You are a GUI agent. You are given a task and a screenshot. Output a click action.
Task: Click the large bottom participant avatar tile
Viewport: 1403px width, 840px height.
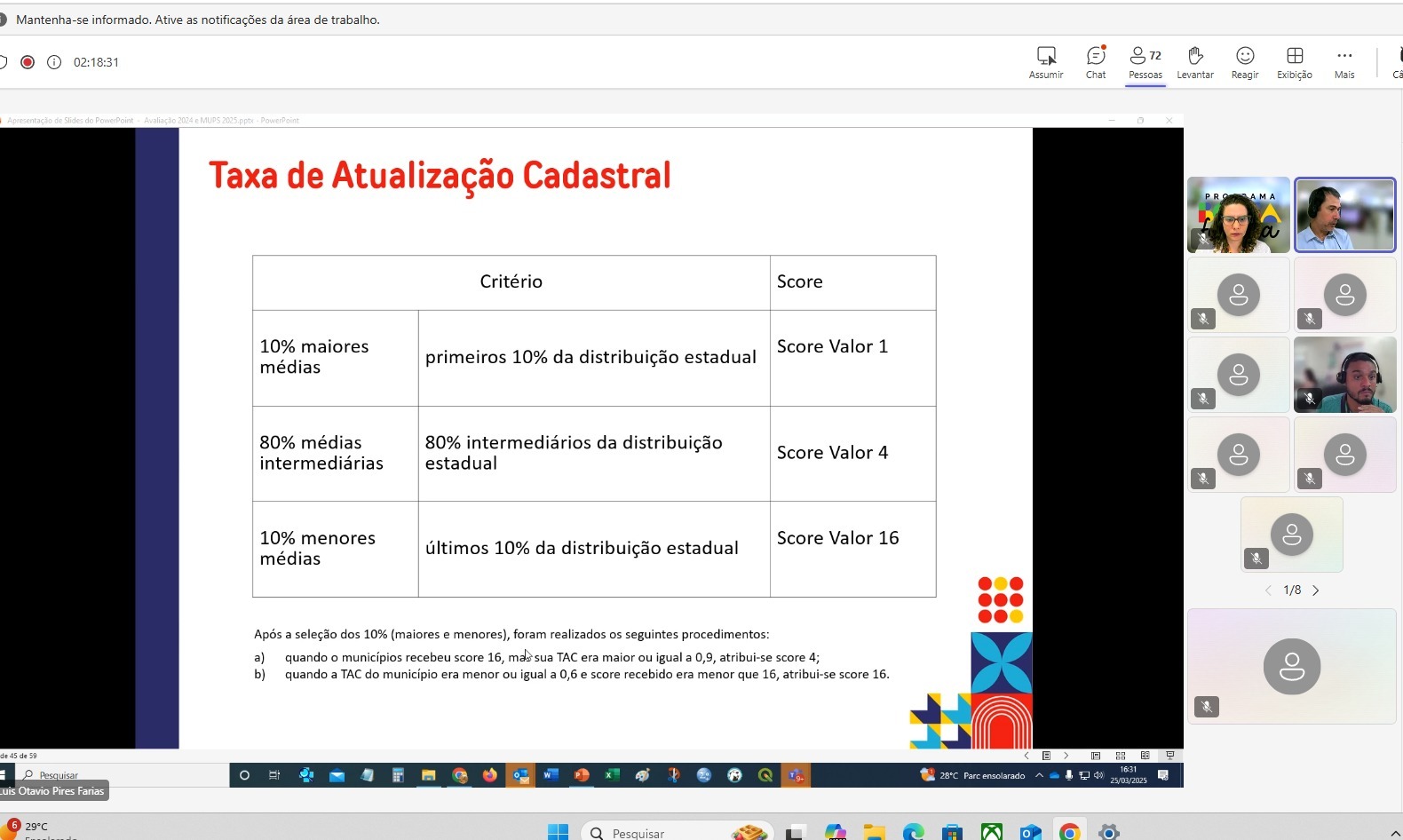point(1291,666)
